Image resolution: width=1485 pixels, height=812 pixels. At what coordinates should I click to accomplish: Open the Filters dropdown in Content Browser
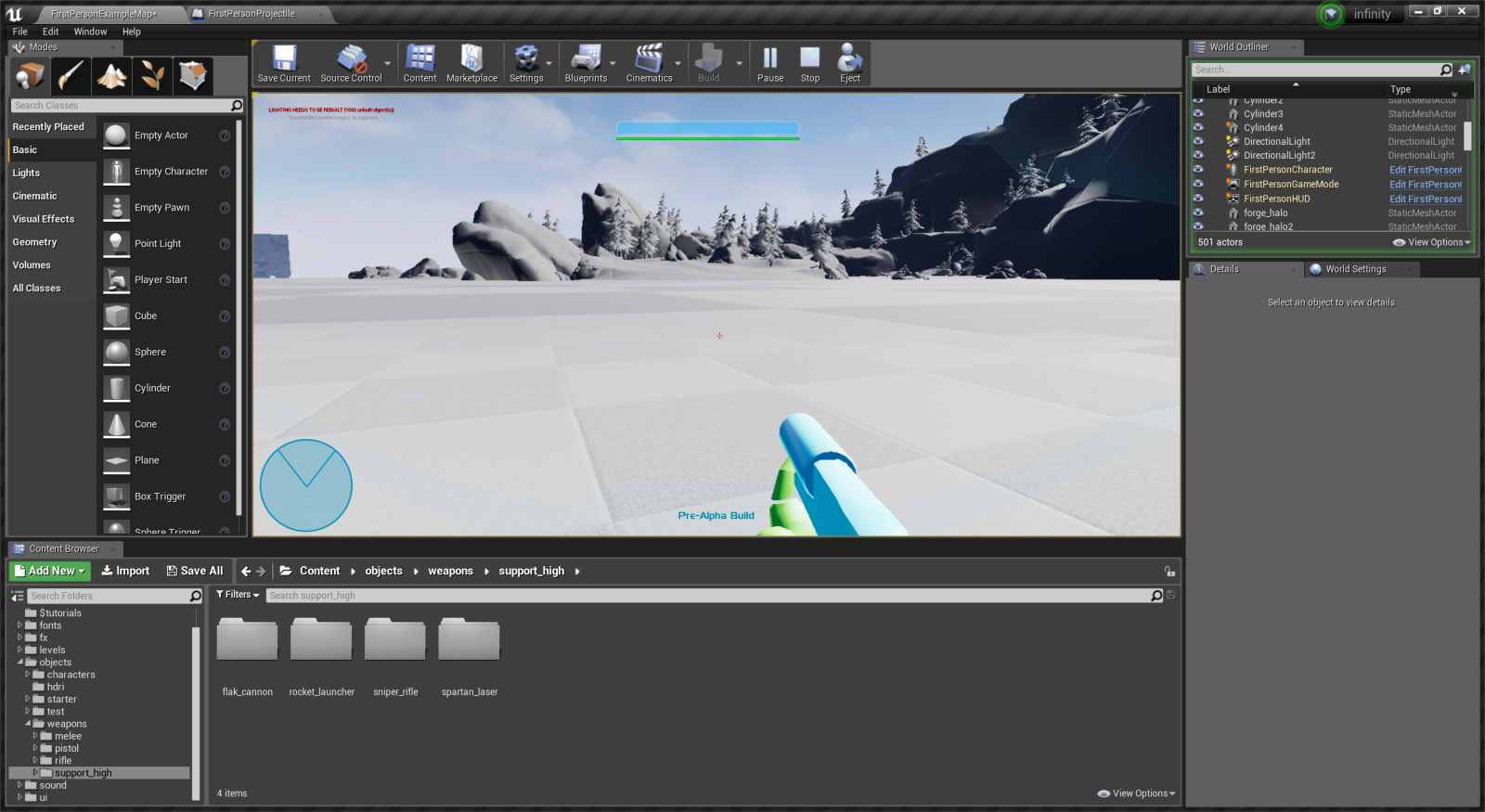238,595
